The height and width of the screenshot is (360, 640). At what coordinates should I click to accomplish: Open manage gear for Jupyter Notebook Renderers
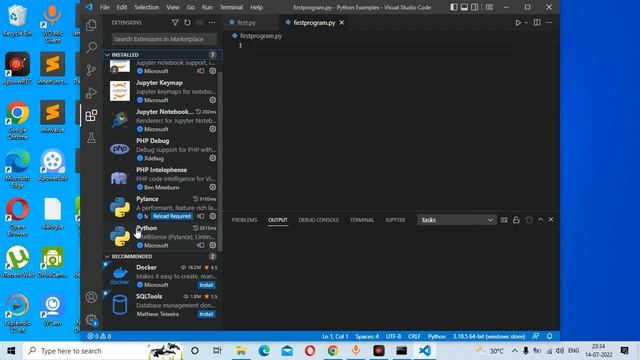coord(213,129)
